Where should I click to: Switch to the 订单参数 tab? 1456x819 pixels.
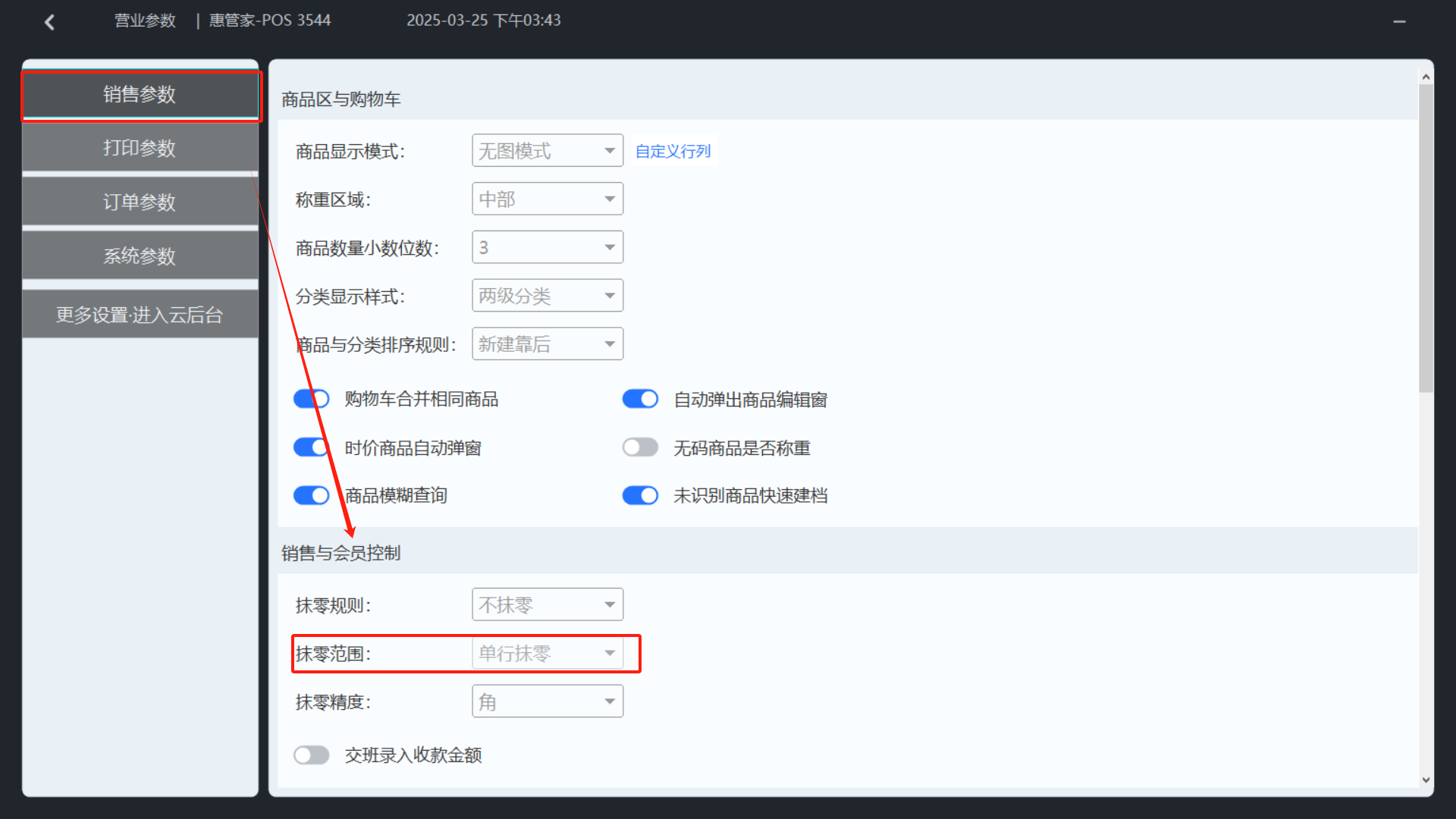pyautogui.click(x=140, y=202)
